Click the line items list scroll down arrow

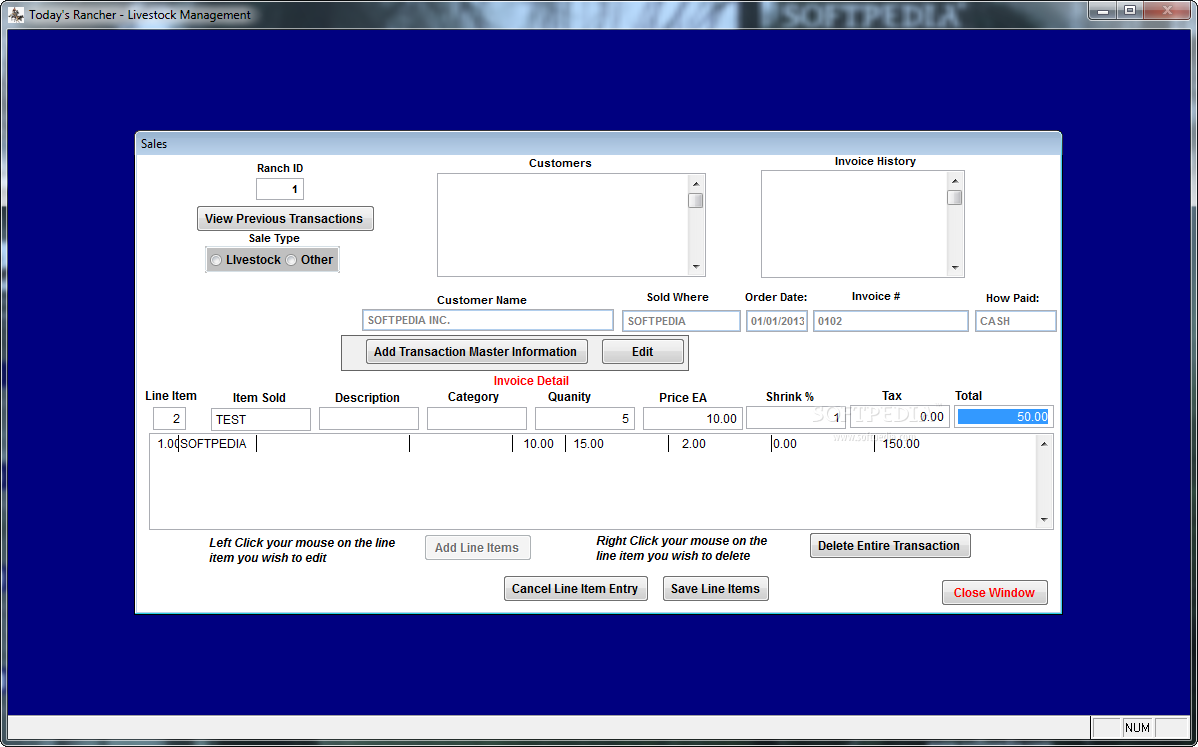[1044, 519]
